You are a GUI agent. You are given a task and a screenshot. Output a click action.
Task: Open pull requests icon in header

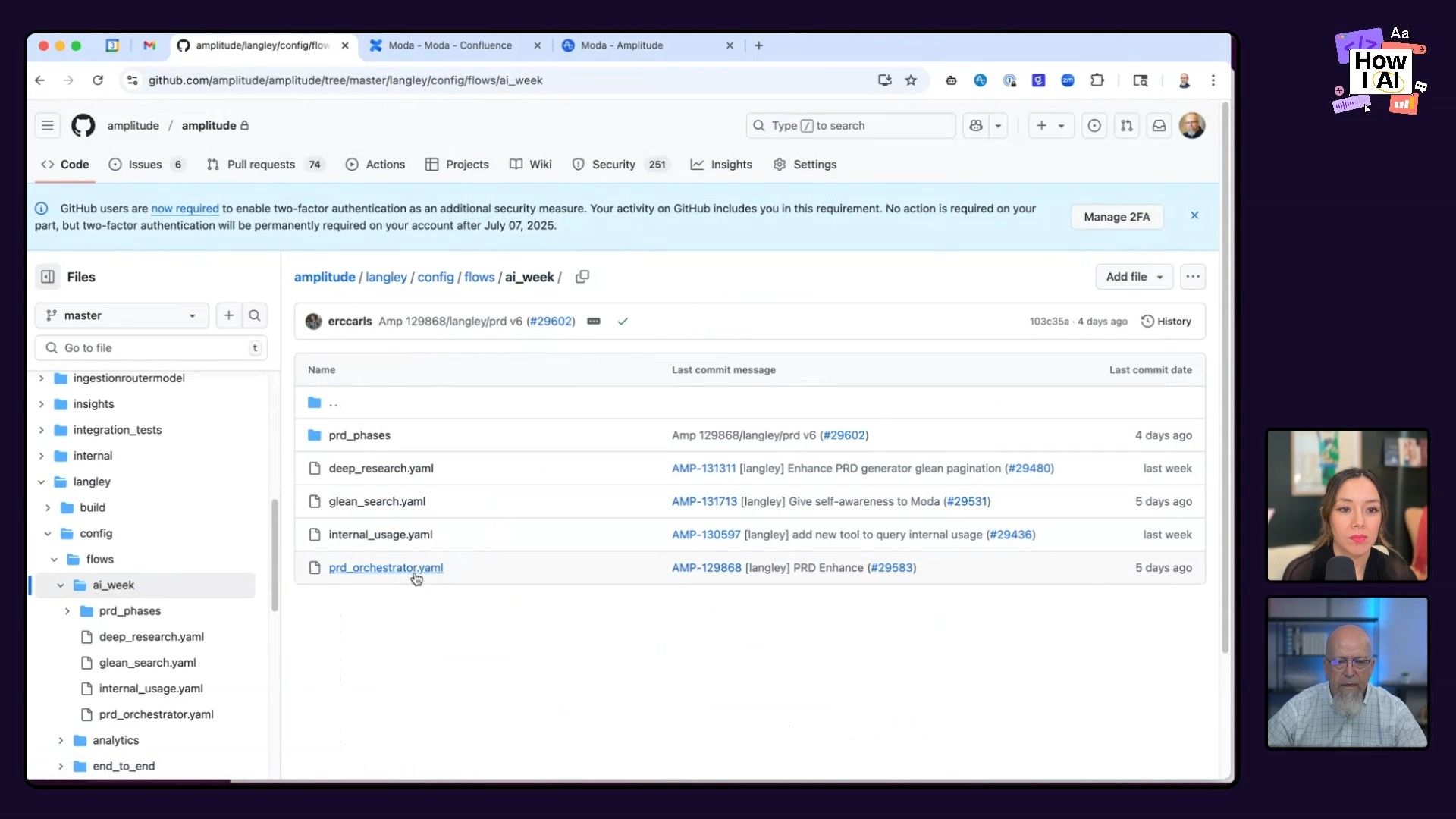(1127, 126)
